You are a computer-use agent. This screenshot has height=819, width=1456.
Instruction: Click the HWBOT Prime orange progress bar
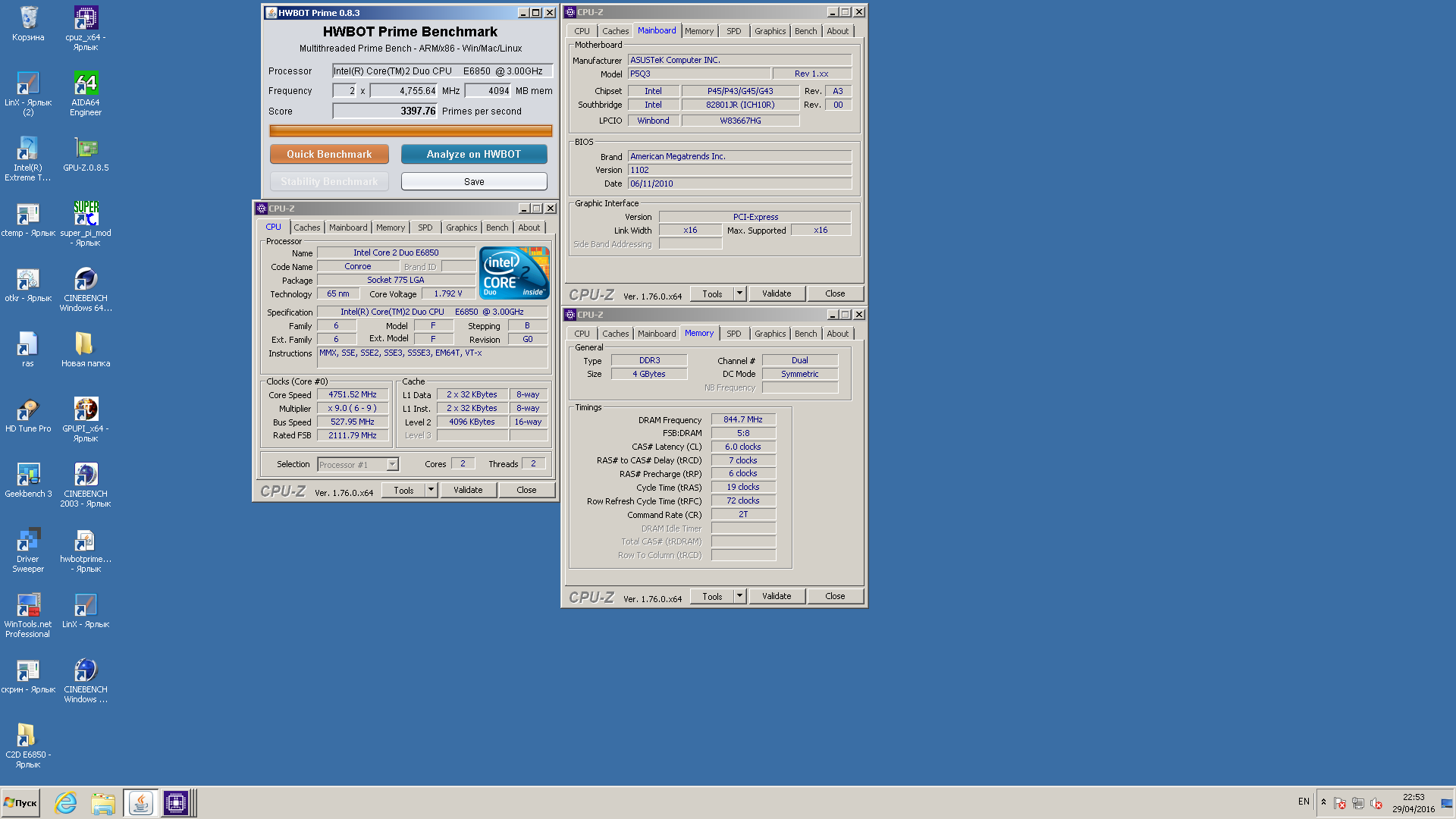(x=410, y=130)
